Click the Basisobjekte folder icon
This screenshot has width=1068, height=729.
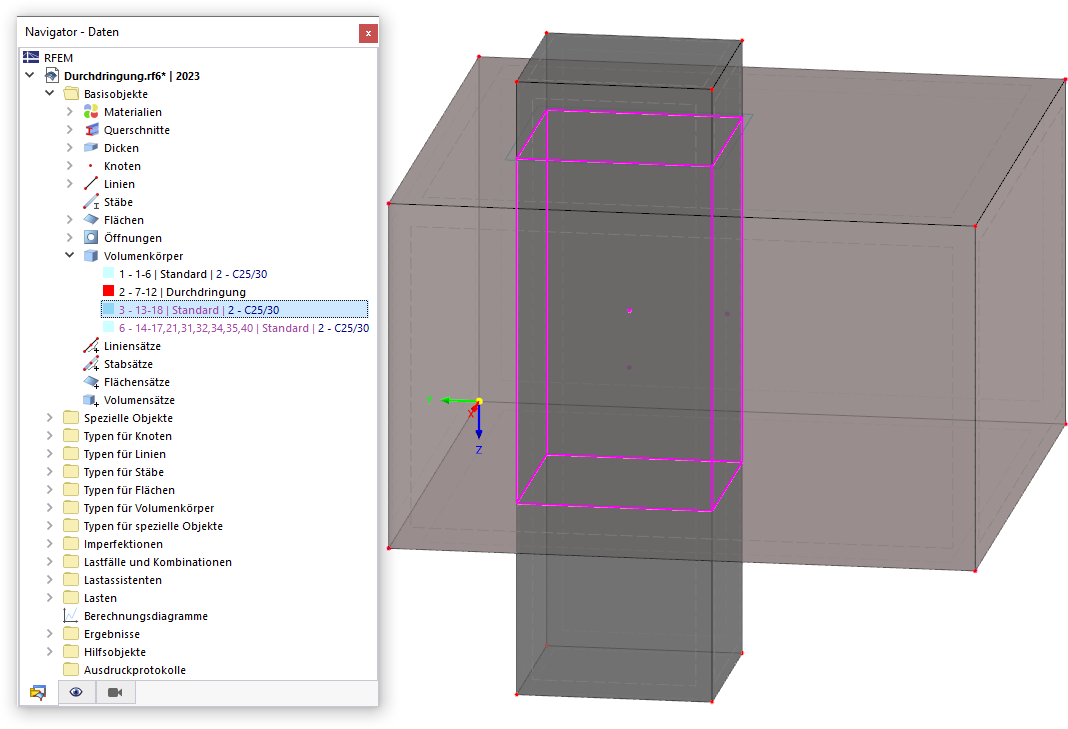71,93
